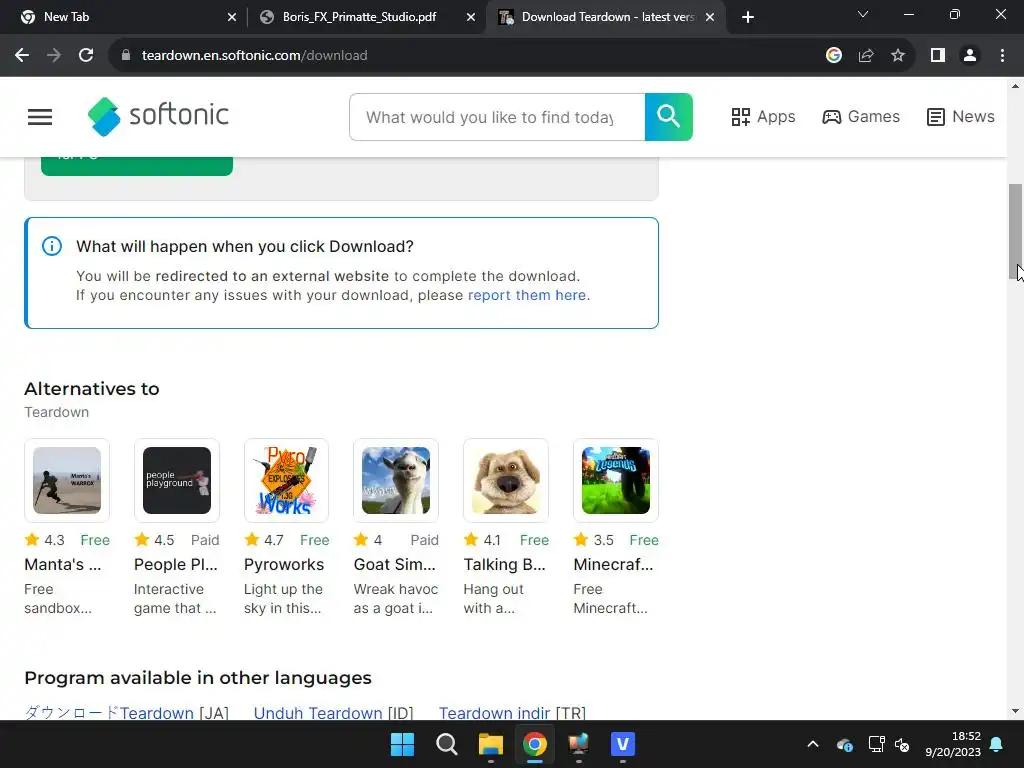Click the scrollbar down arrow
This screenshot has width=1024, height=768.
[1015, 711]
